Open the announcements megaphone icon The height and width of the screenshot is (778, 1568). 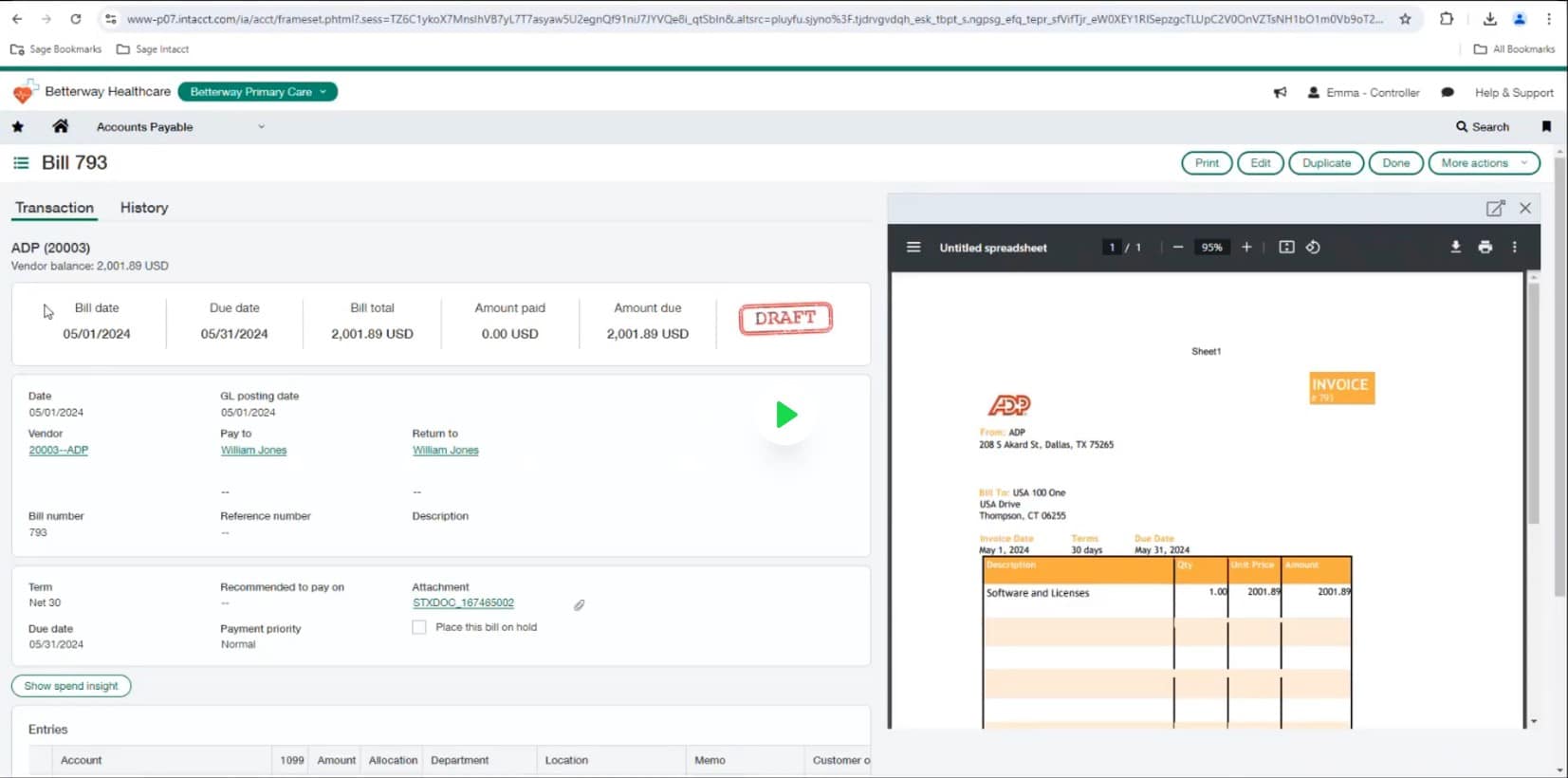(x=1280, y=92)
